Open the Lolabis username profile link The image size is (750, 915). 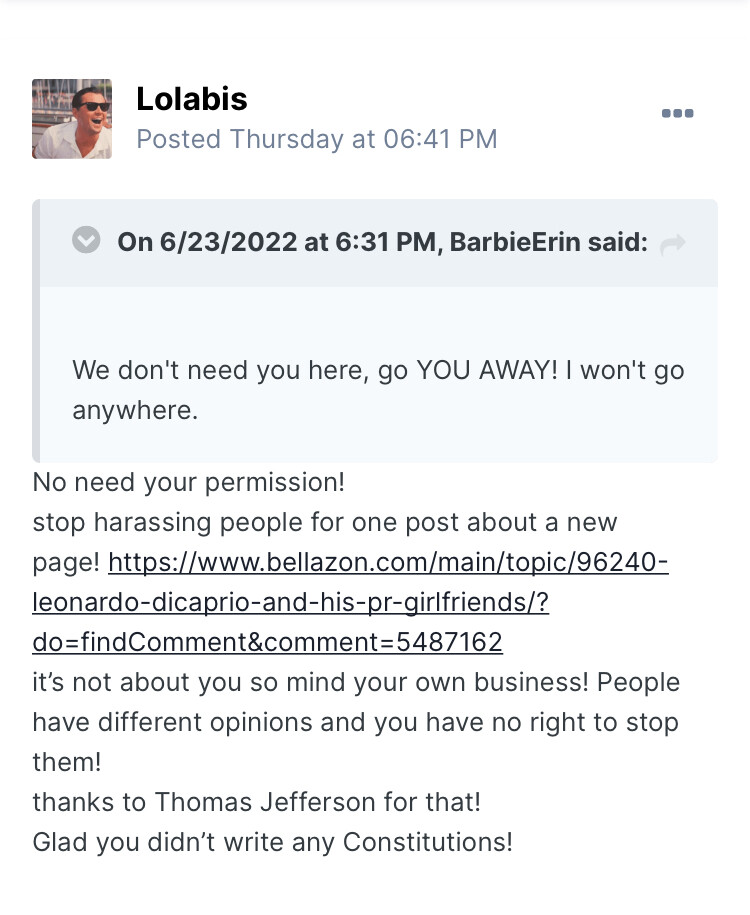(x=192, y=99)
